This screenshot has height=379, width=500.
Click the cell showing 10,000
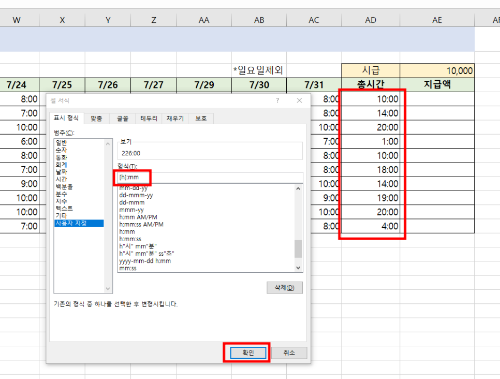click(437, 71)
